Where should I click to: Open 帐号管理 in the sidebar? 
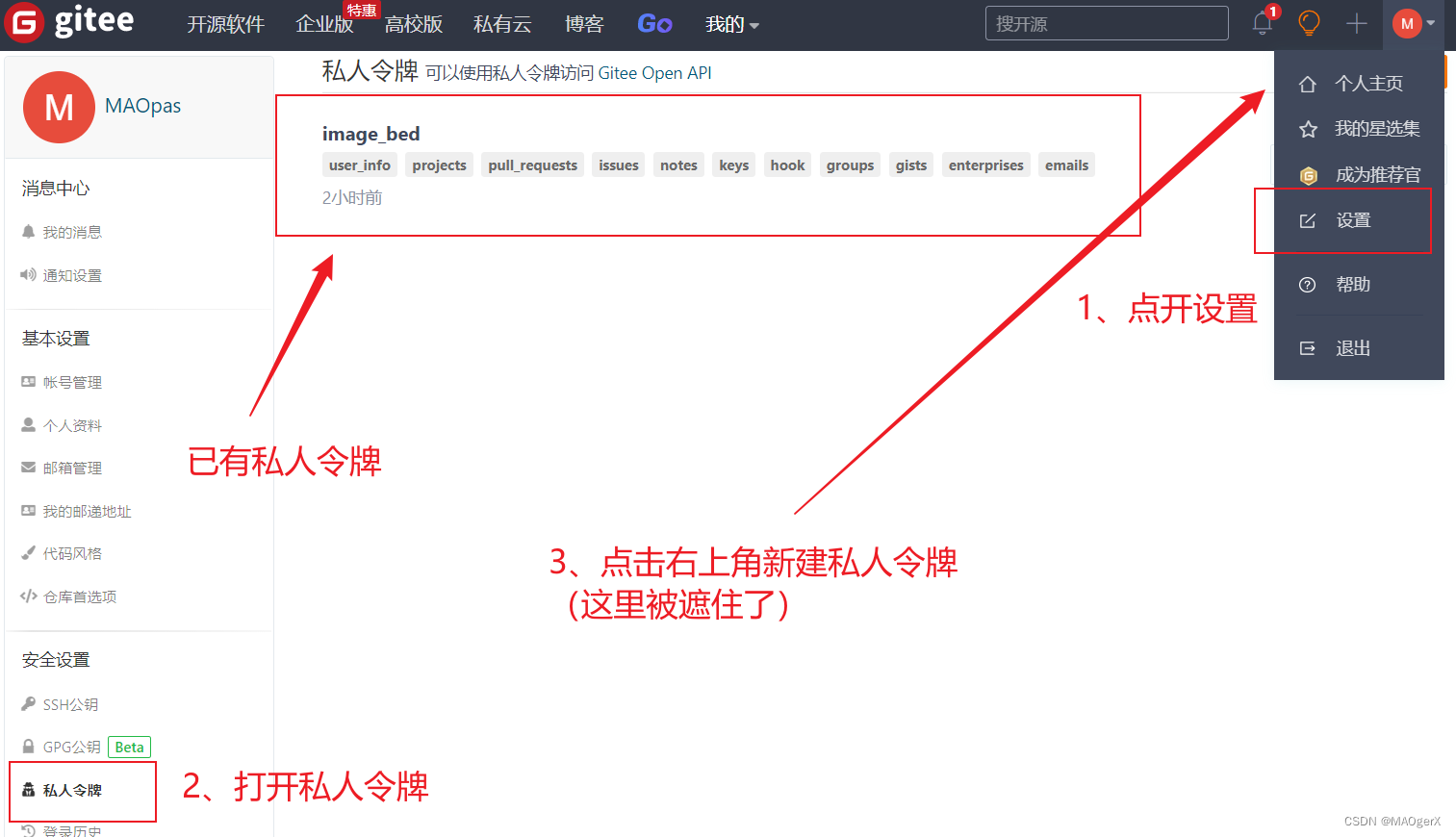72,382
